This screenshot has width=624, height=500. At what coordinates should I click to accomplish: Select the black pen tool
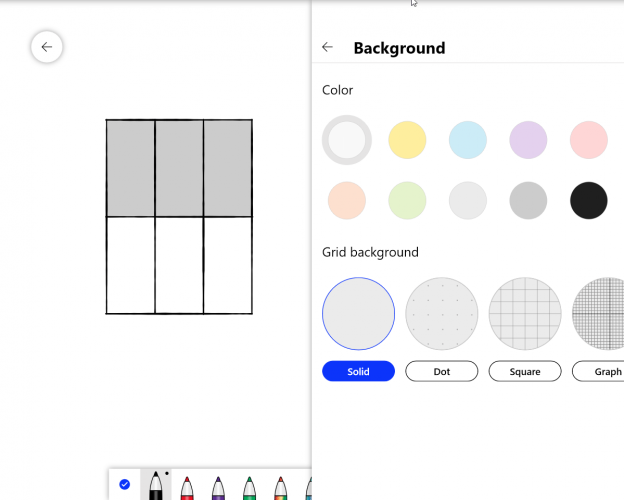coord(155,485)
